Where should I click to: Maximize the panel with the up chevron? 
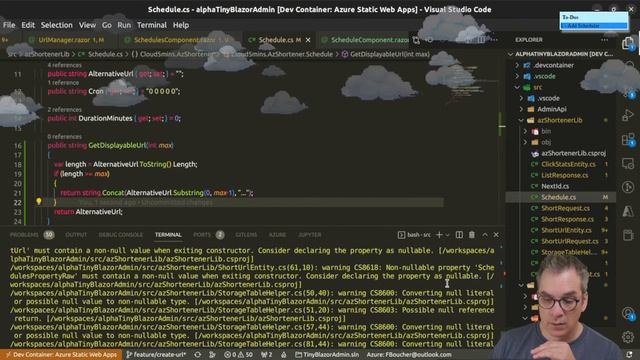(x=485, y=235)
